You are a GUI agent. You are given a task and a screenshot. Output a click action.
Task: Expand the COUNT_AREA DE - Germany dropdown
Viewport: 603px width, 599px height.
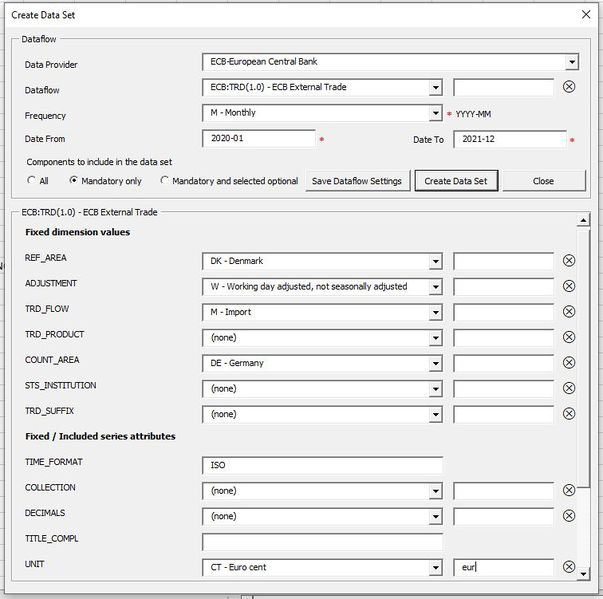(435, 364)
